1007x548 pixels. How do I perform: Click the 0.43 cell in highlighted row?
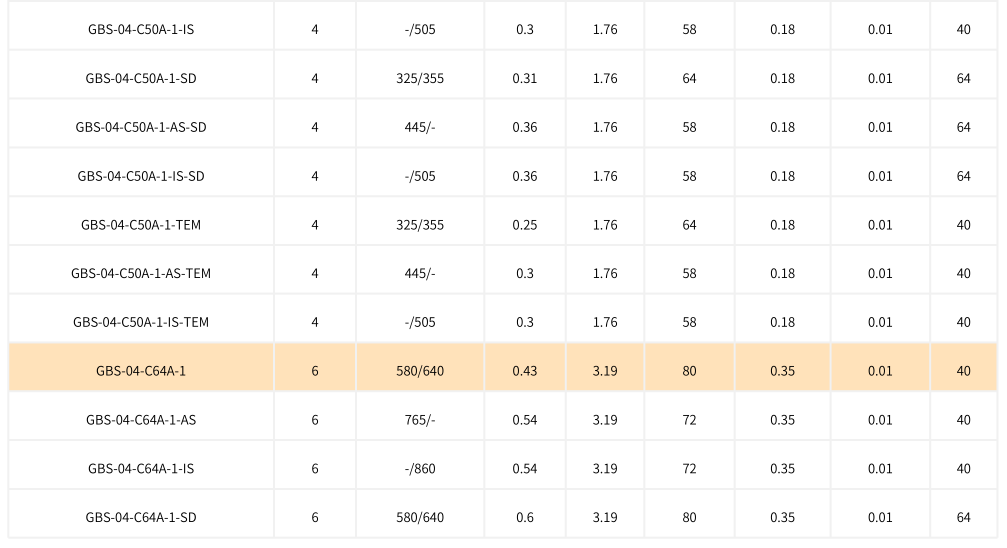pos(525,371)
